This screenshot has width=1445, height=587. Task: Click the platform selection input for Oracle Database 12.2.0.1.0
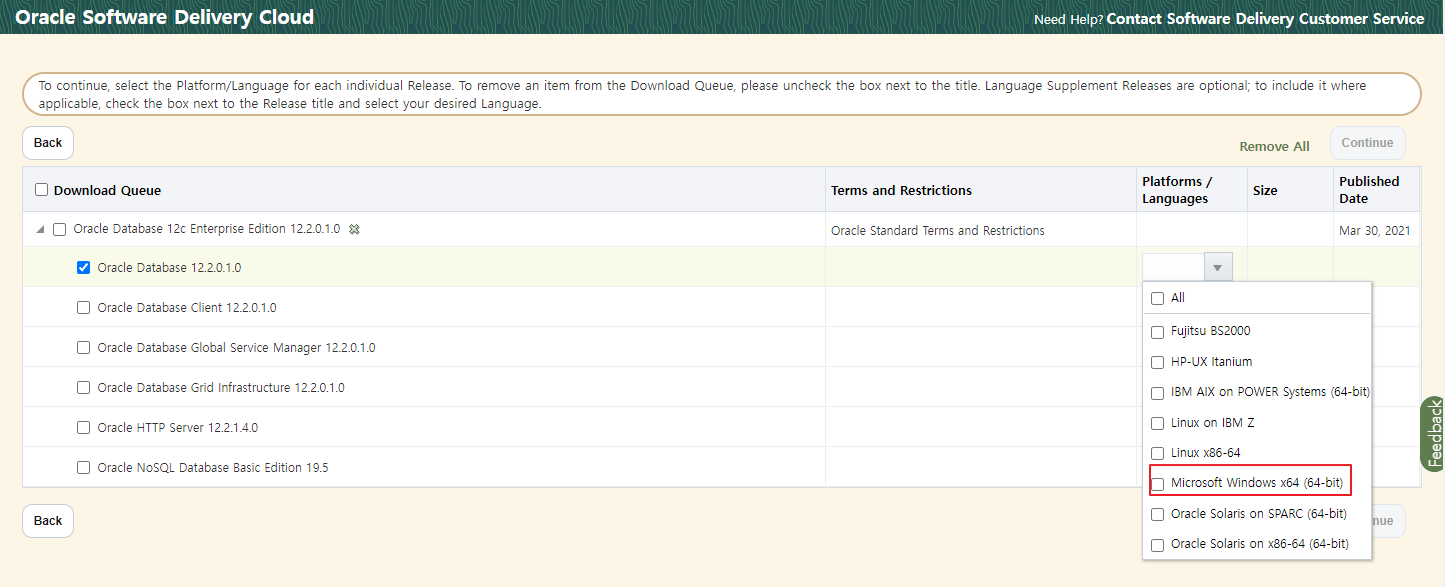(x=1173, y=267)
